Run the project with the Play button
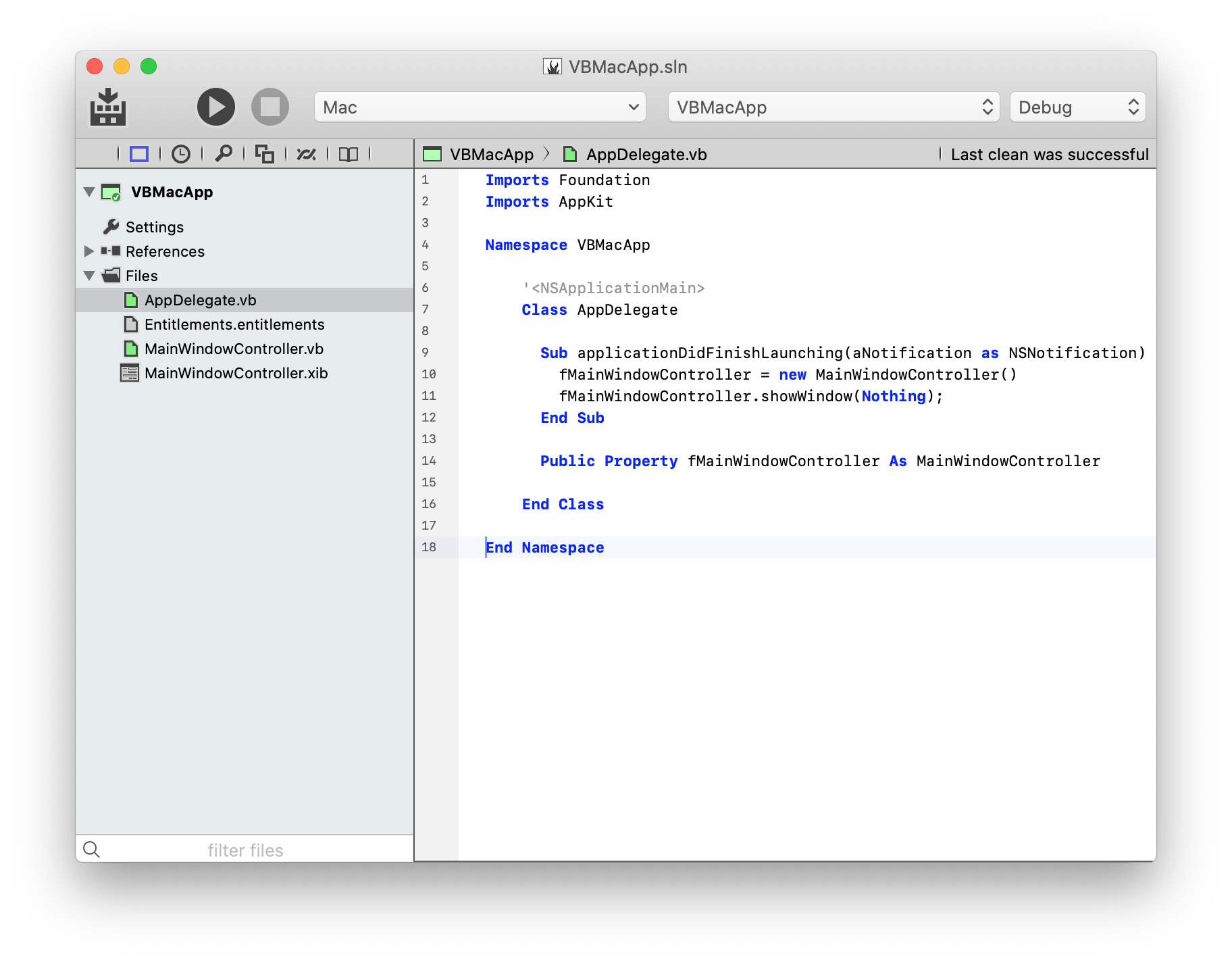The width and height of the screenshot is (1232, 962). (x=216, y=107)
